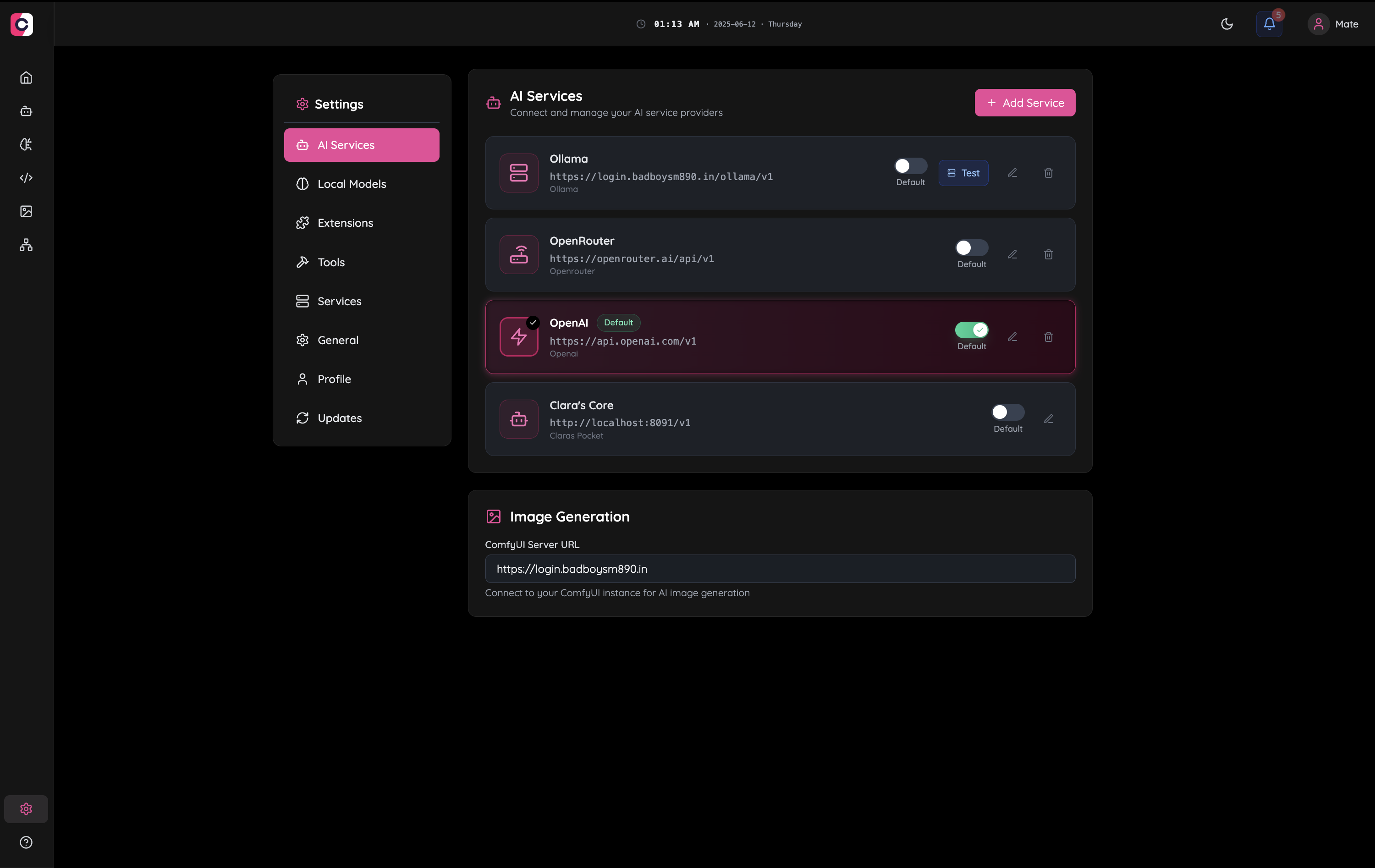Click the Add Service button
This screenshot has width=1375, height=868.
pos(1024,103)
